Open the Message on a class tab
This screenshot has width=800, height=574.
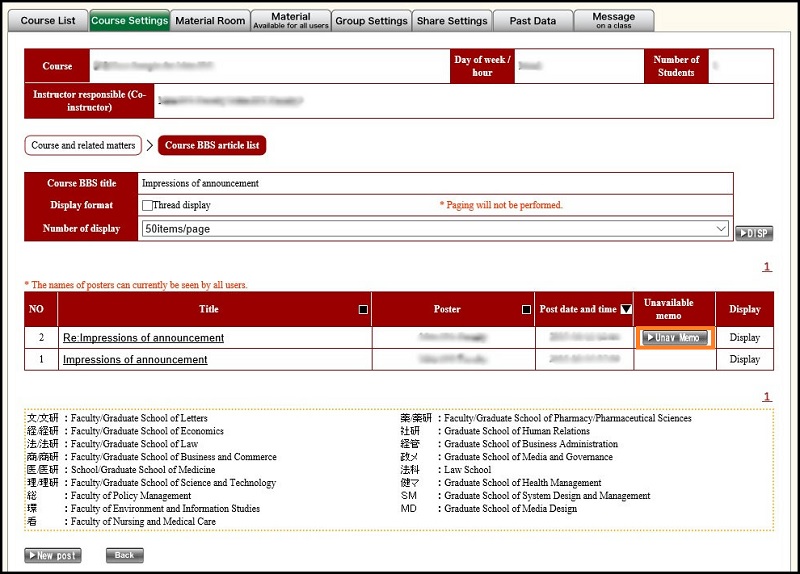[613, 20]
